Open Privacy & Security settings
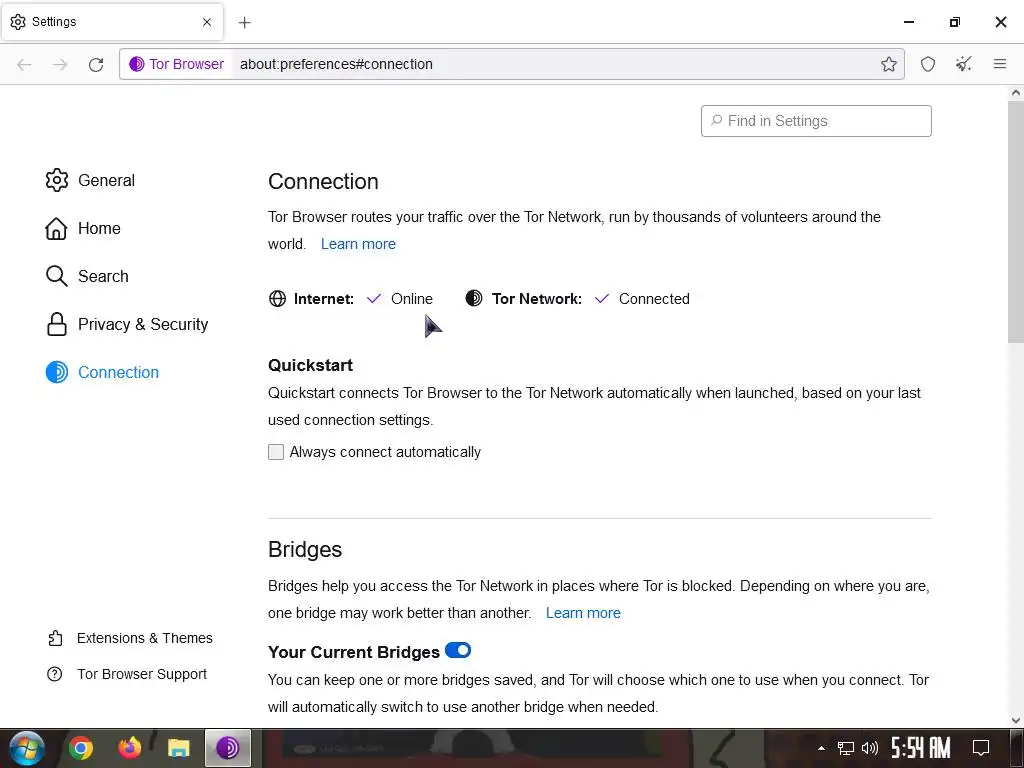The height and width of the screenshot is (768, 1024). pos(127,325)
